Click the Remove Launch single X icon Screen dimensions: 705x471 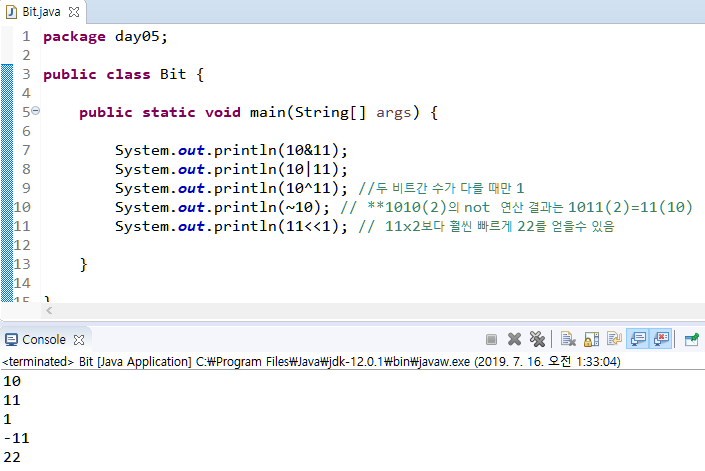[514, 339]
